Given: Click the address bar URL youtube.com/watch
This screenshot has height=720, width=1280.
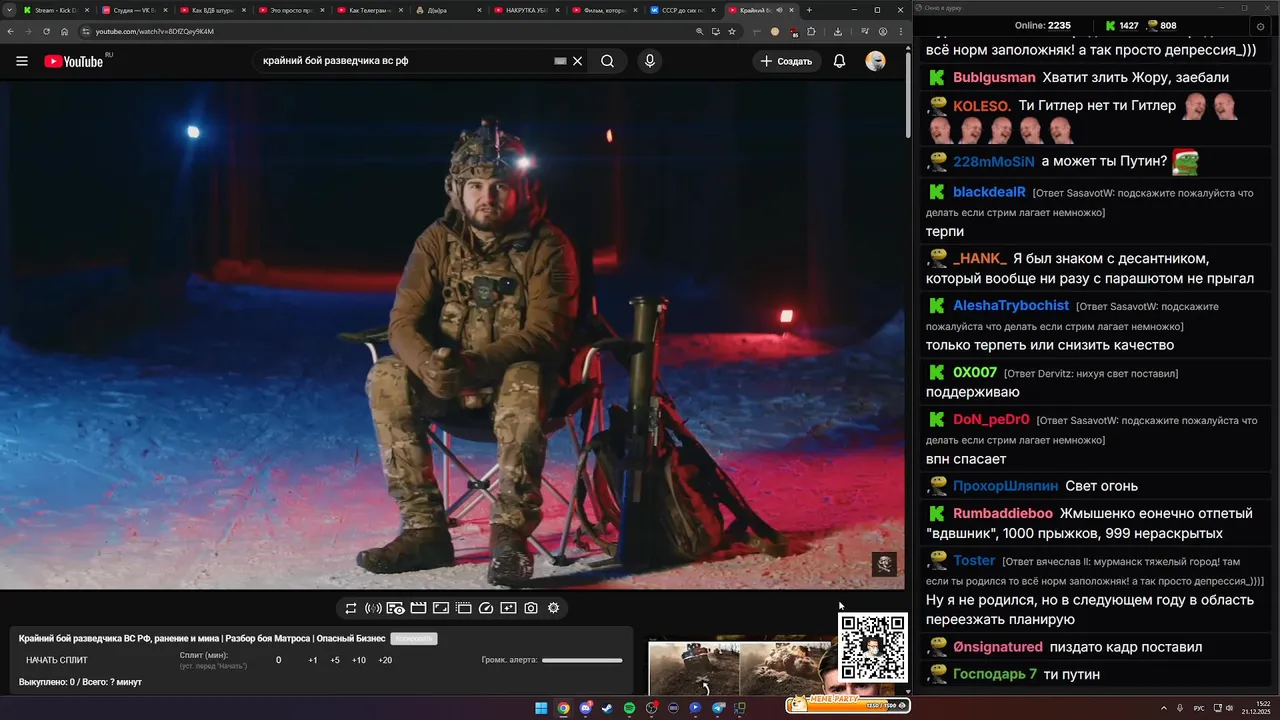Looking at the screenshot, I should point(154,31).
